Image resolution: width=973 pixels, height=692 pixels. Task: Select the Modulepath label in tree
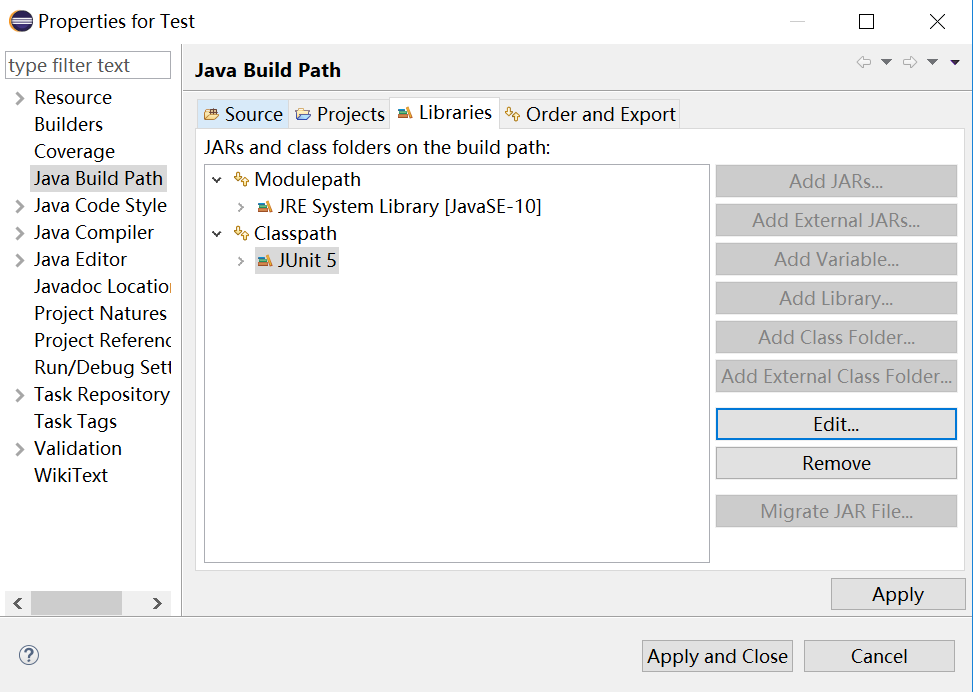[x=307, y=179]
